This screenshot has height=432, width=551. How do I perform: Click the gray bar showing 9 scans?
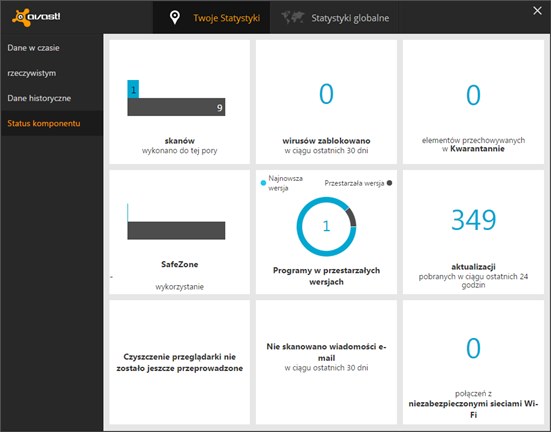[x=176, y=107]
